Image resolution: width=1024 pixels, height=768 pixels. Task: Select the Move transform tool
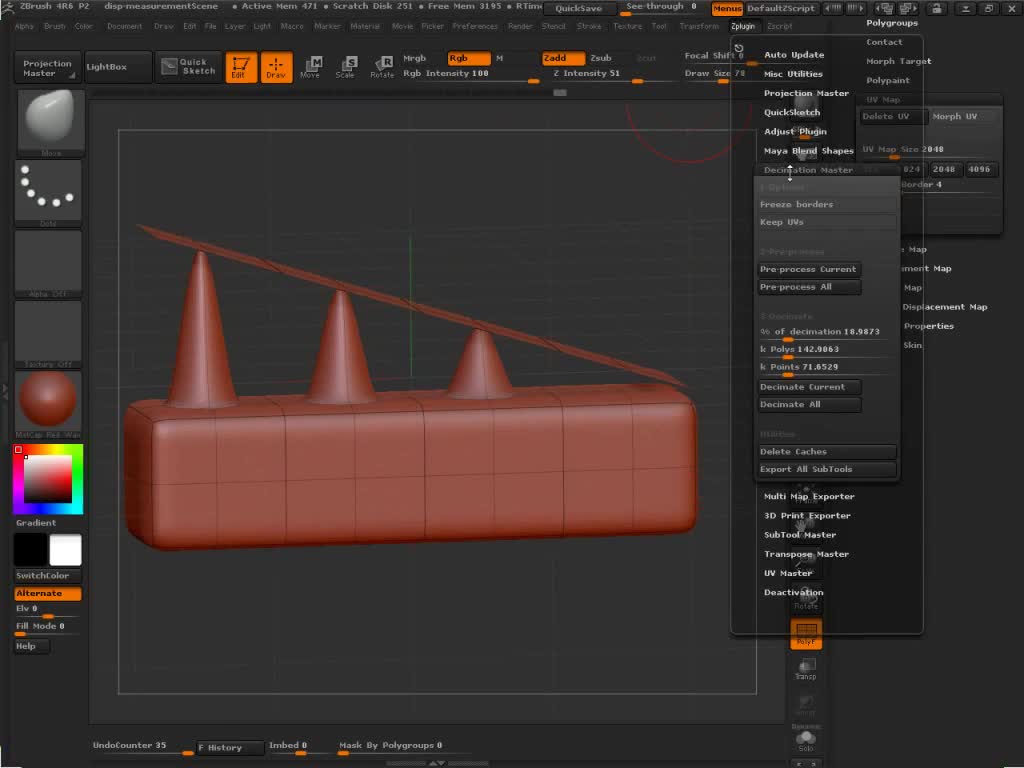311,67
